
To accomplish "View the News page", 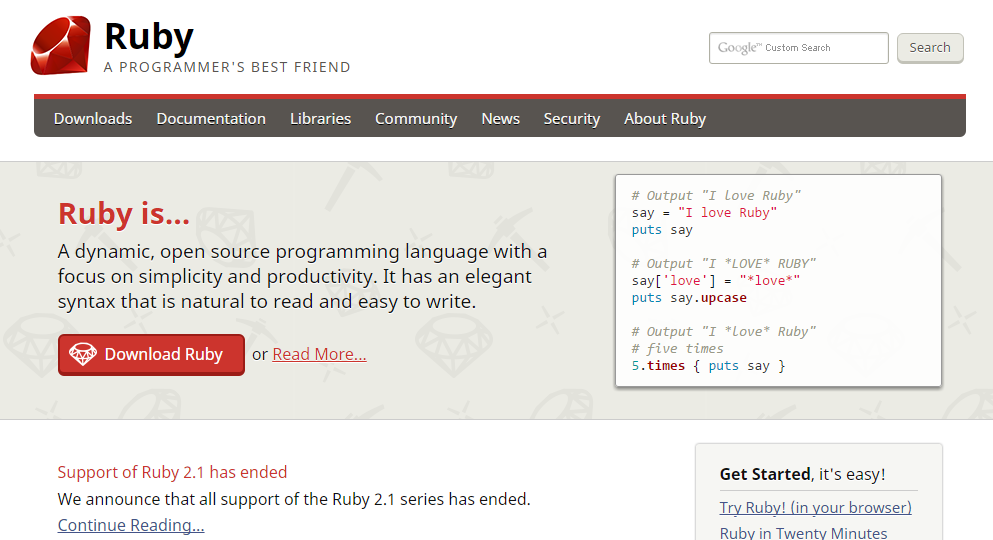I will [x=500, y=118].
